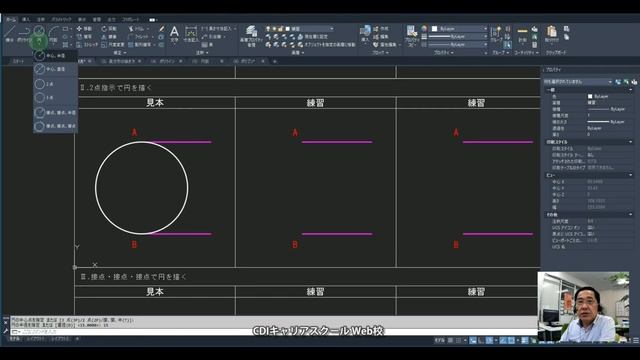Image resolution: width=640 pixels, height=360 pixels.
Task: Toggle モデル space button in status bar
Action: click(440, 340)
